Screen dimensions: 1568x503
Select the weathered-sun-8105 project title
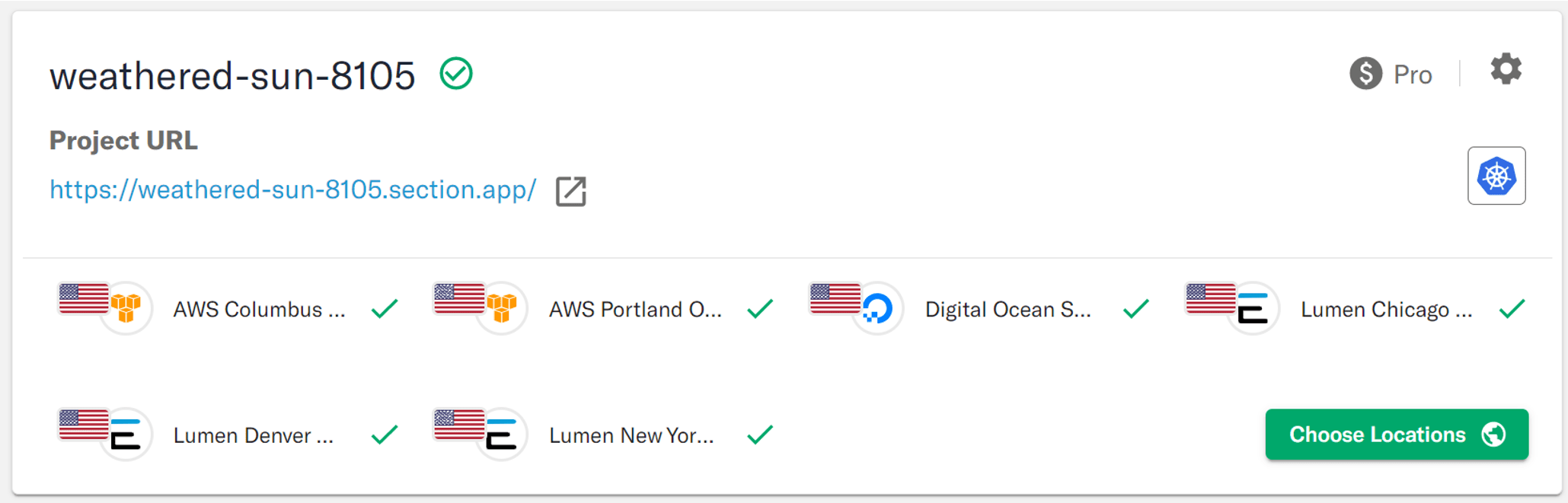coord(232,76)
